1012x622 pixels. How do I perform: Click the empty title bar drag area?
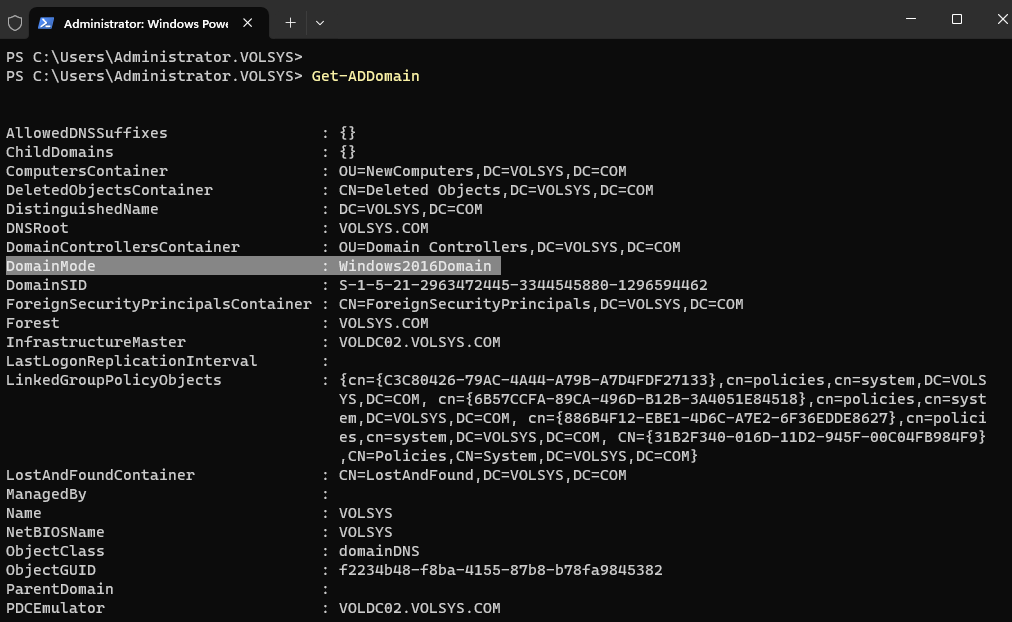tap(600, 20)
